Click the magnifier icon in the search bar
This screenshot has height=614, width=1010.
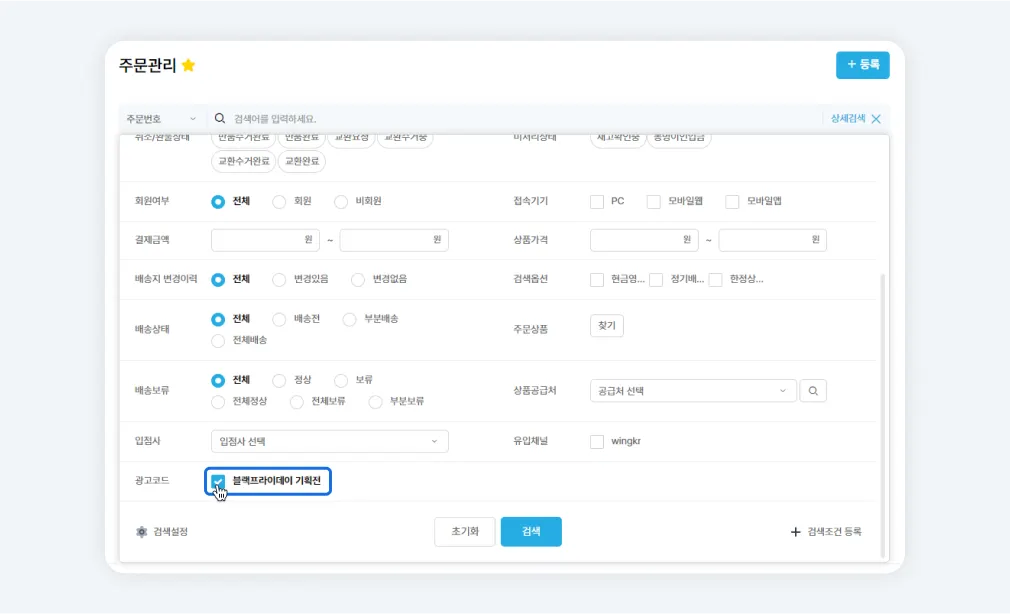point(220,119)
